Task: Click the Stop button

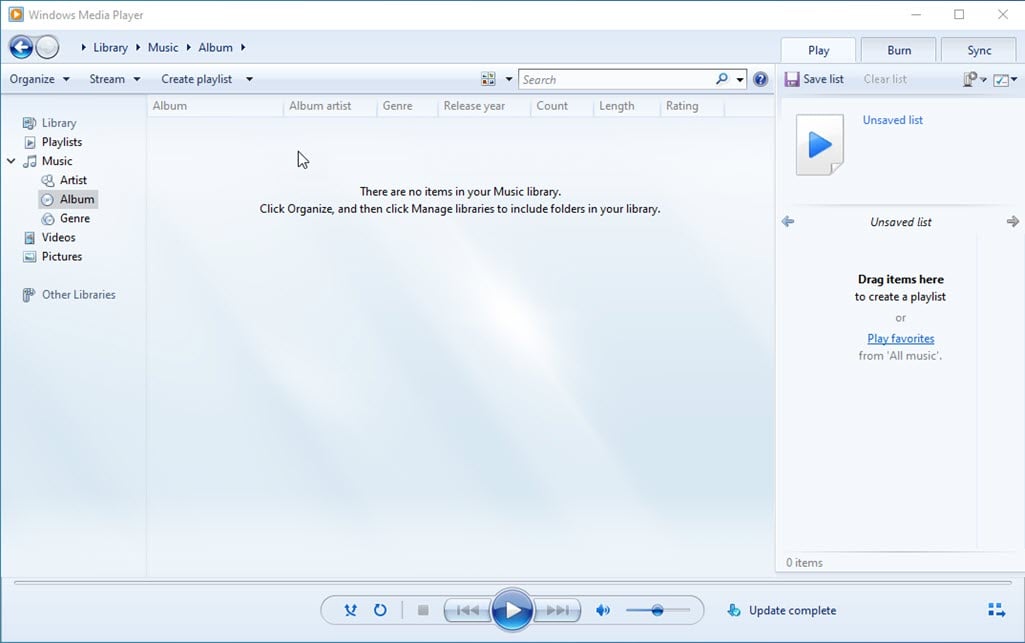Action: click(x=423, y=610)
